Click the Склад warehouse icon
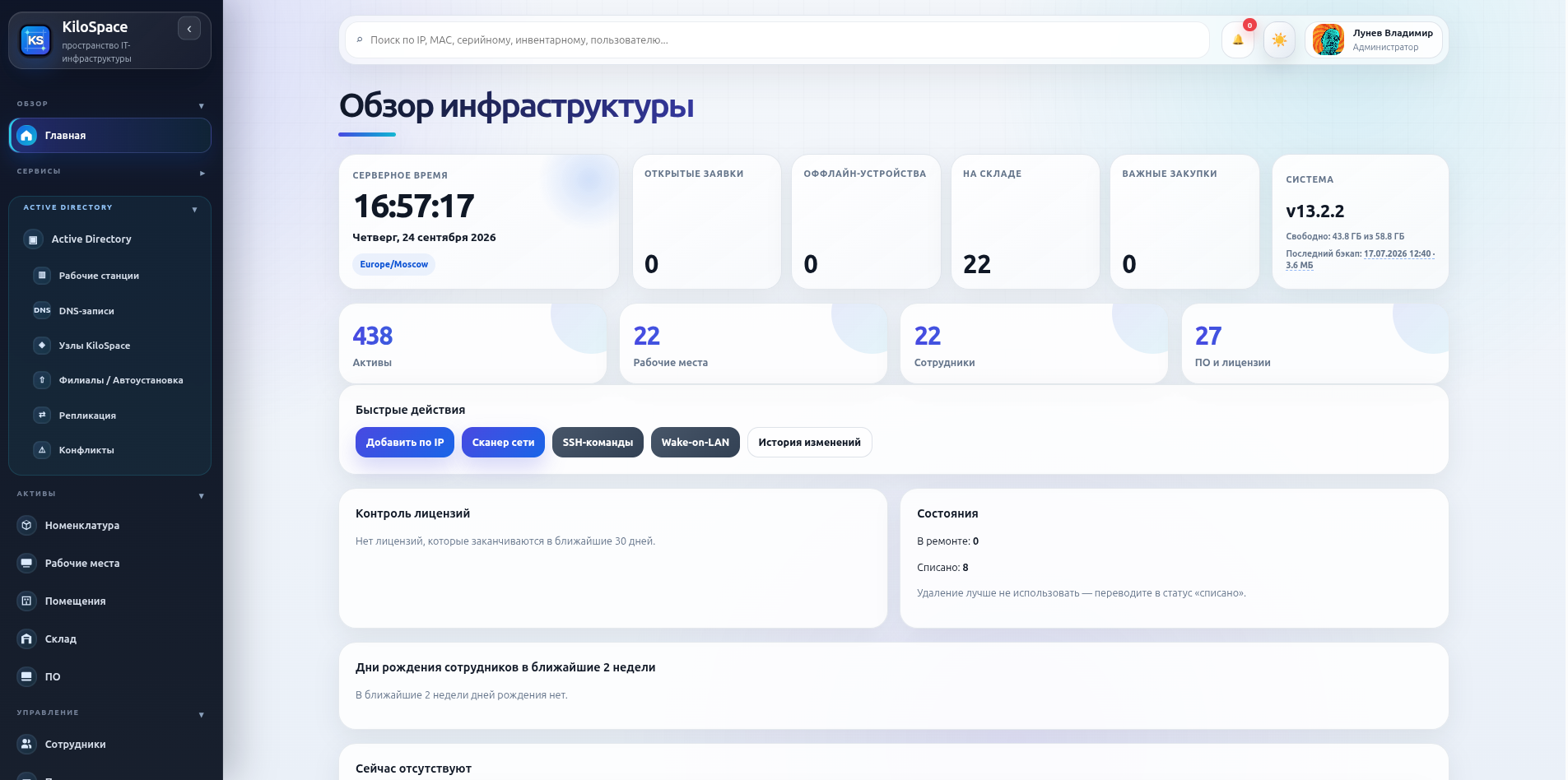The image size is (1568, 780). pyautogui.click(x=27, y=638)
